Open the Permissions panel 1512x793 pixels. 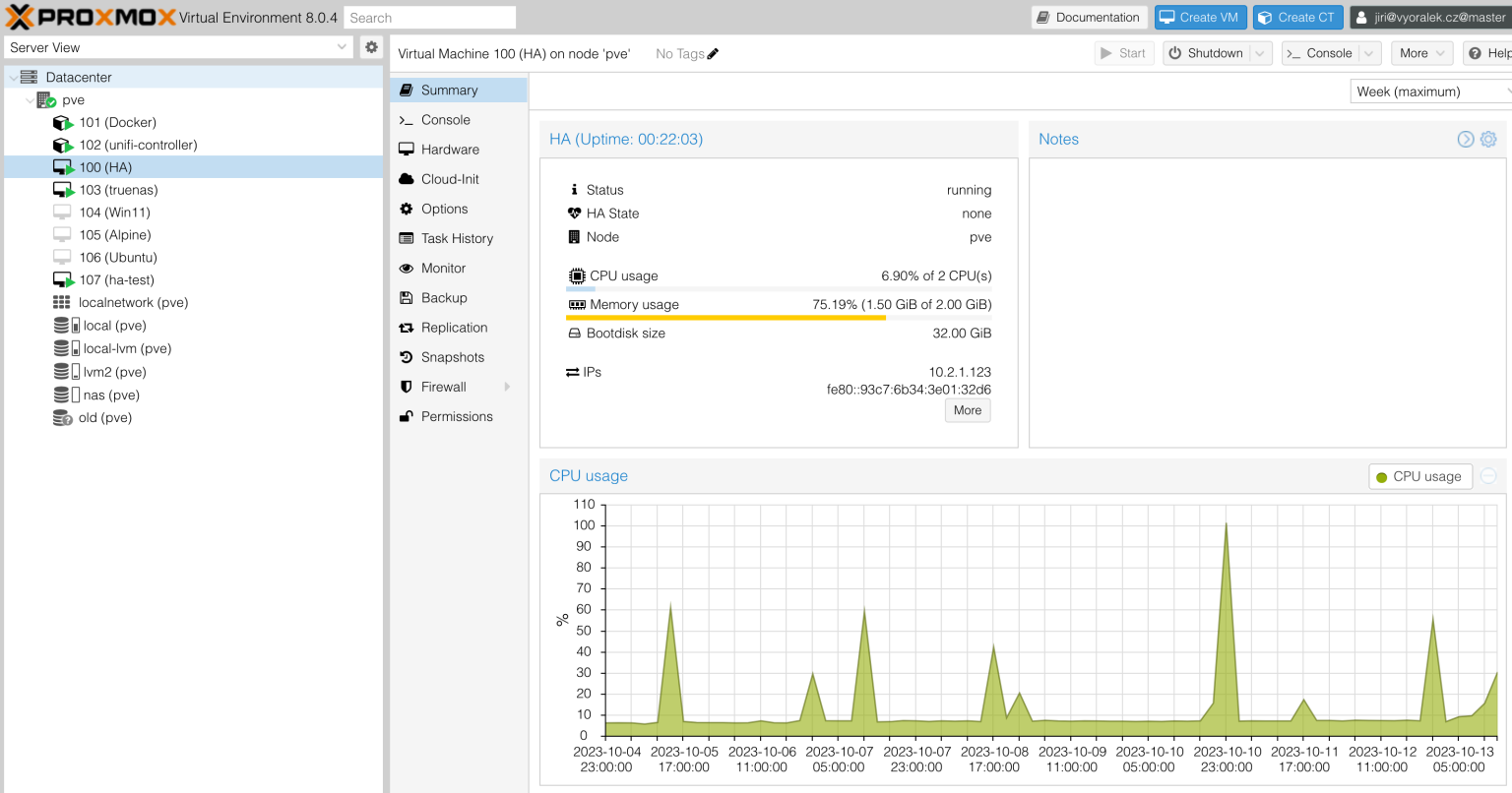click(453, 416)
